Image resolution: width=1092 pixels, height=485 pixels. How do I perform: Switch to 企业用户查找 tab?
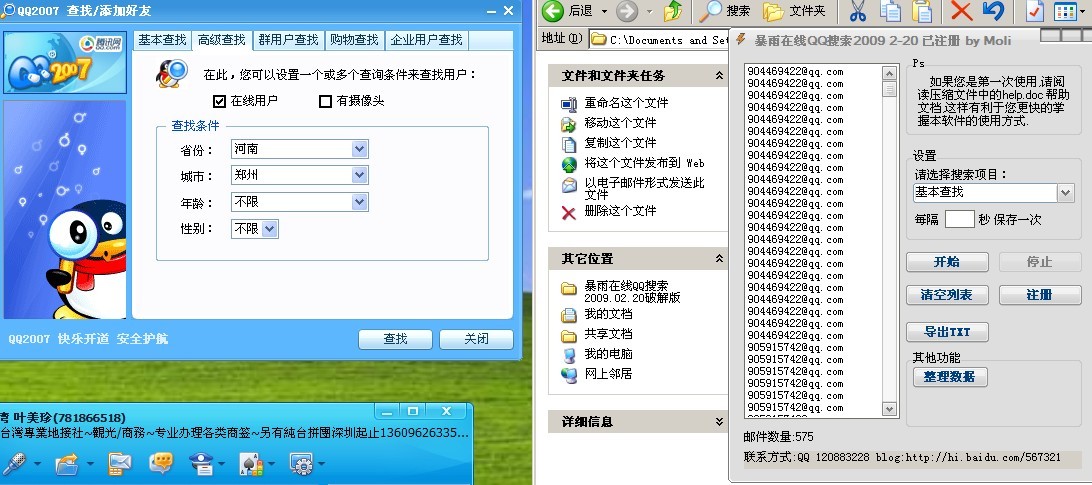click(426, 40)
